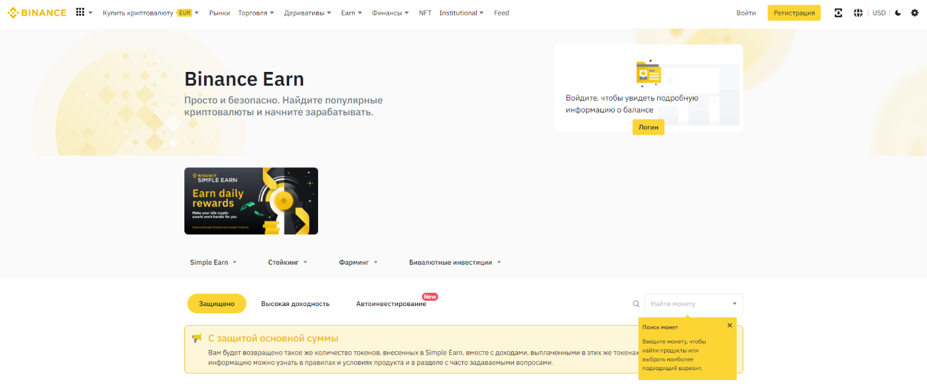The image size is (927, 387).
Task: Click the Логин button
Action: coord(649,127)
